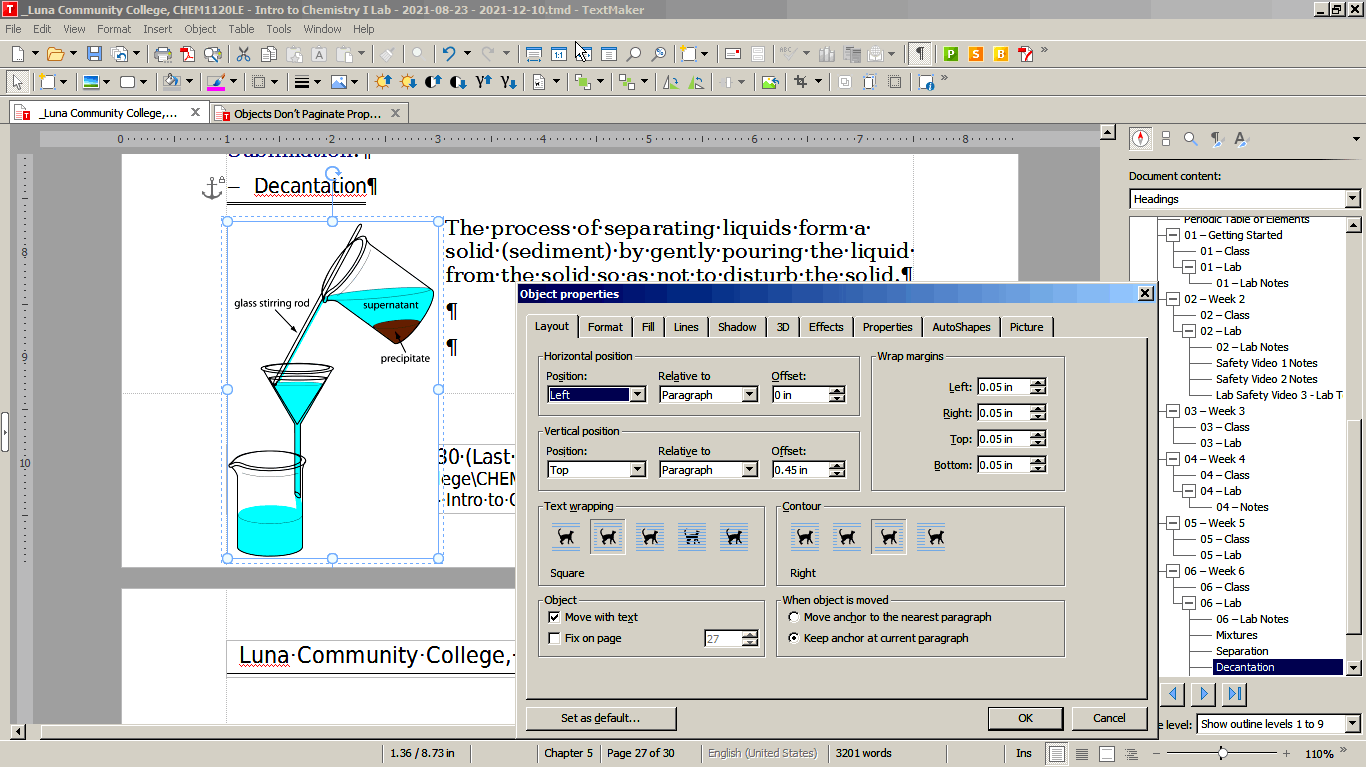
Task: Enable the Fix on page checkbox
Action: click(x=554, y=639)
